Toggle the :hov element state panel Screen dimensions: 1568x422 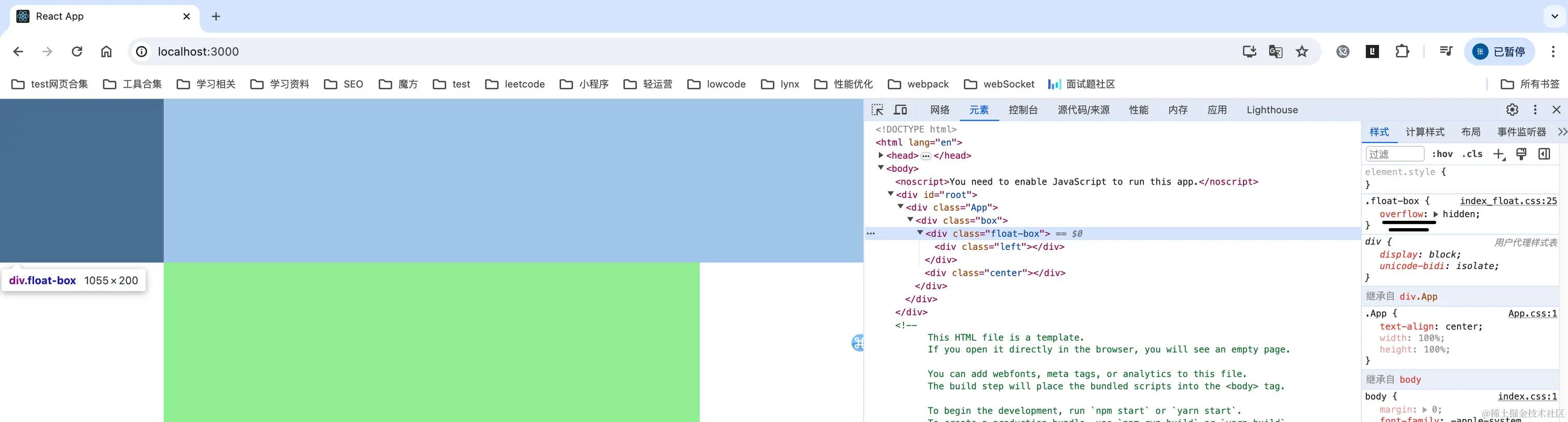tap(1442, 154)
